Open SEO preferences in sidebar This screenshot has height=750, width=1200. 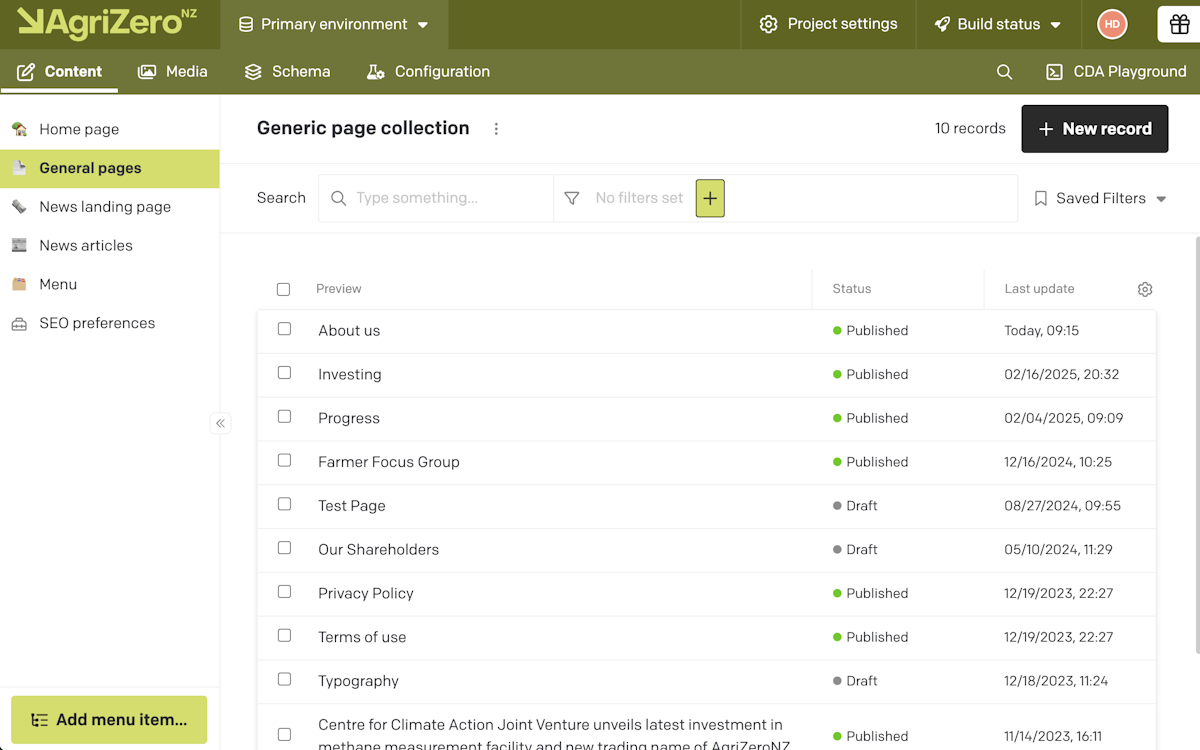click(110, 323)
